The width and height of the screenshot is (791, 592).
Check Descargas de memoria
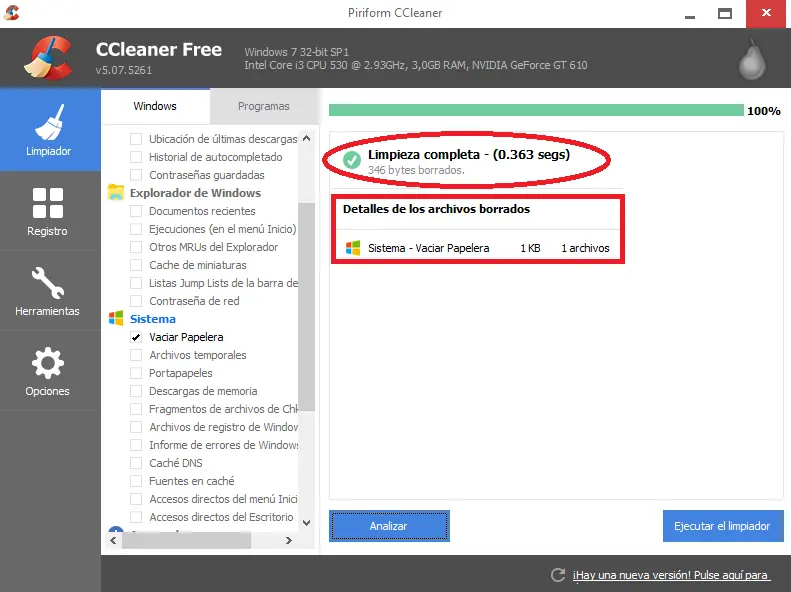[x=136, y=391]
